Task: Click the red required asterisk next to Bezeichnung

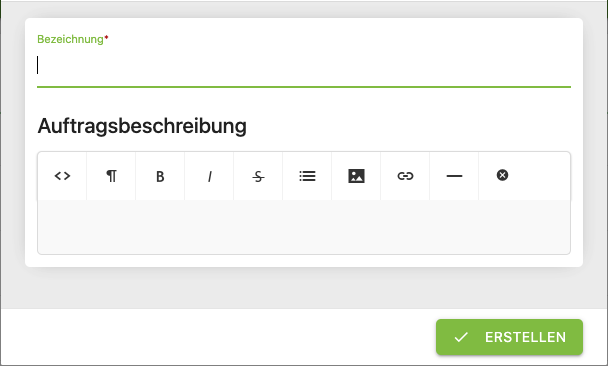Action: (x=106, y=38)
